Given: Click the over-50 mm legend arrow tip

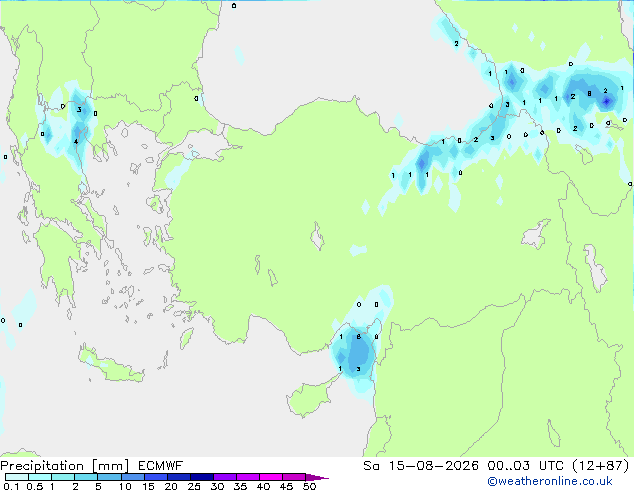Looking at the screenshot, I should tap(318, 477).
